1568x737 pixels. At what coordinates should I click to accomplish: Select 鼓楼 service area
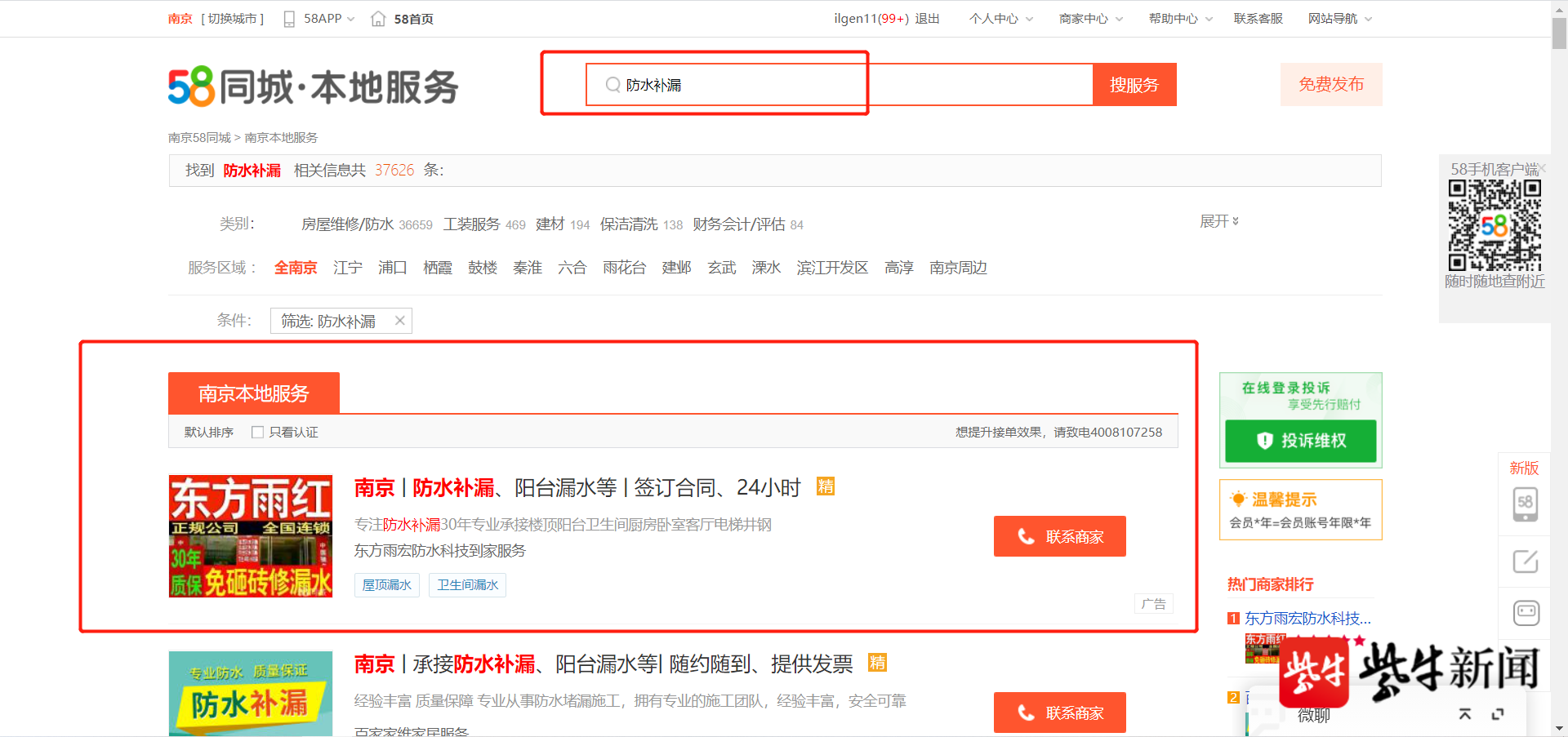pos(483,268)
